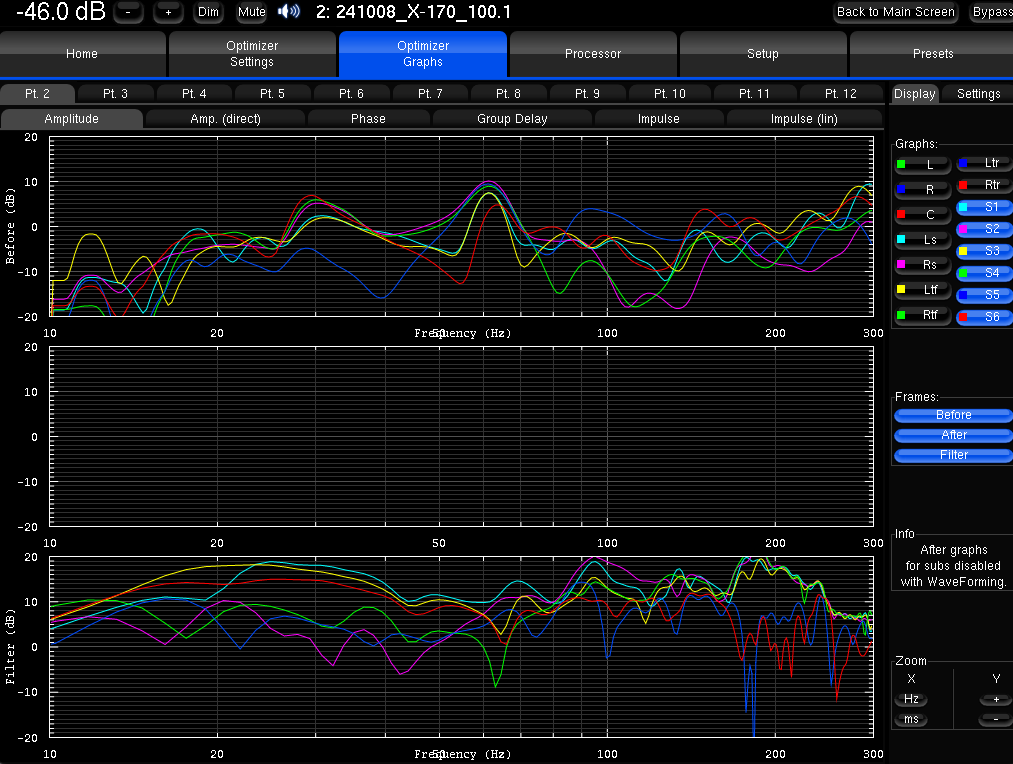Toggle Dim volume
The width and height of the screenshot is (1013, 764).
208,12
